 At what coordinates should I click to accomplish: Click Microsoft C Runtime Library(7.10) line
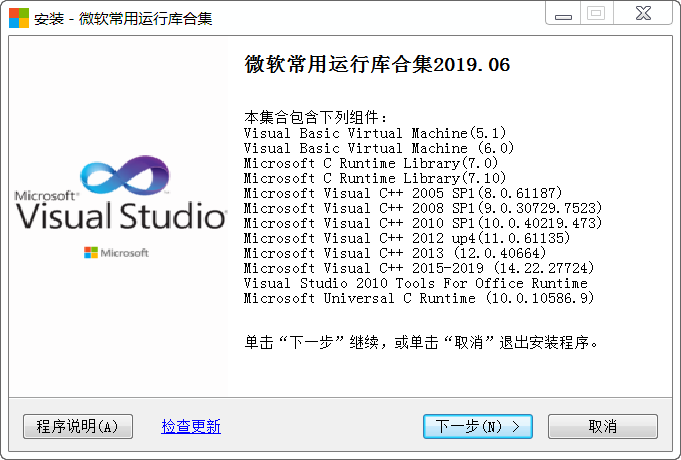(375, 178)
